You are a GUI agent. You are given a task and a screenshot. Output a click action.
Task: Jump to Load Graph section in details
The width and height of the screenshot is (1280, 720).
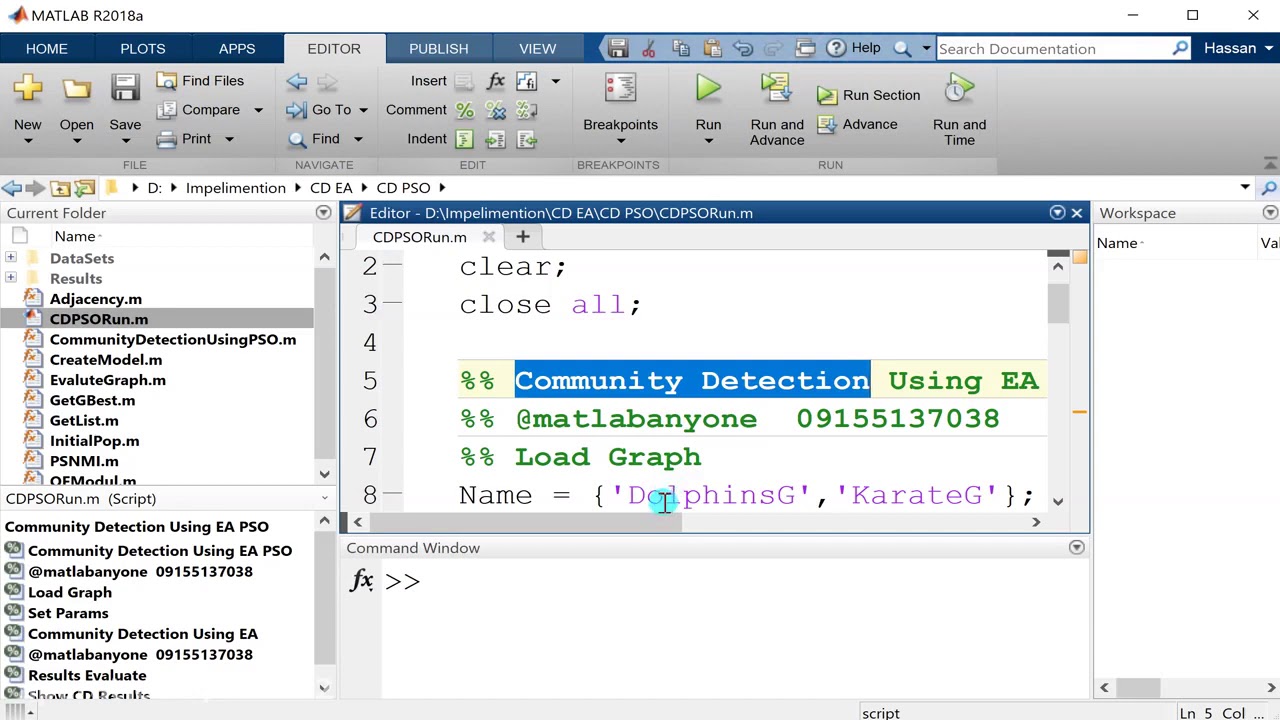[70, 592]
